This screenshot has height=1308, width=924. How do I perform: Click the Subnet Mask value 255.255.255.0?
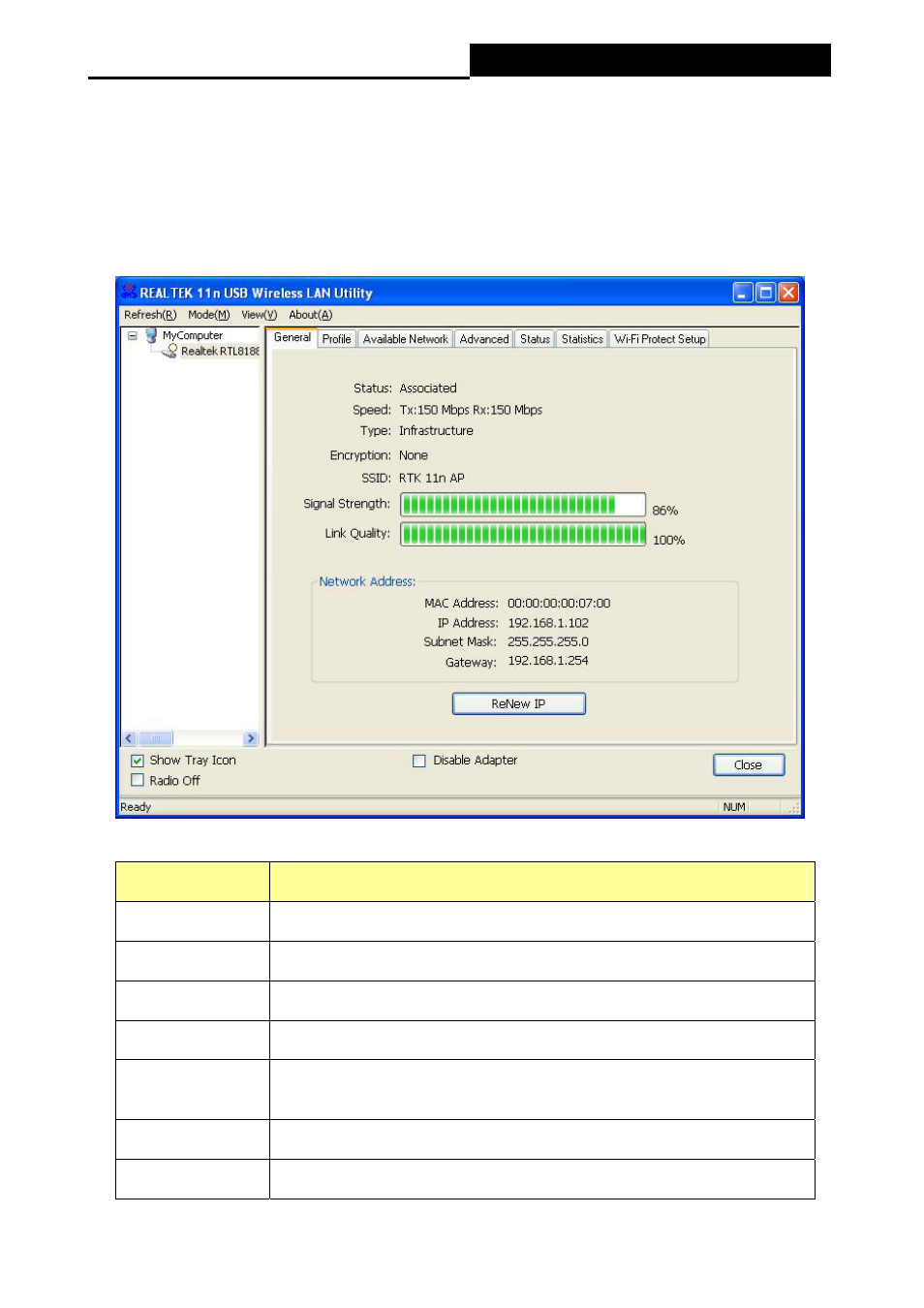click(548, 641)
